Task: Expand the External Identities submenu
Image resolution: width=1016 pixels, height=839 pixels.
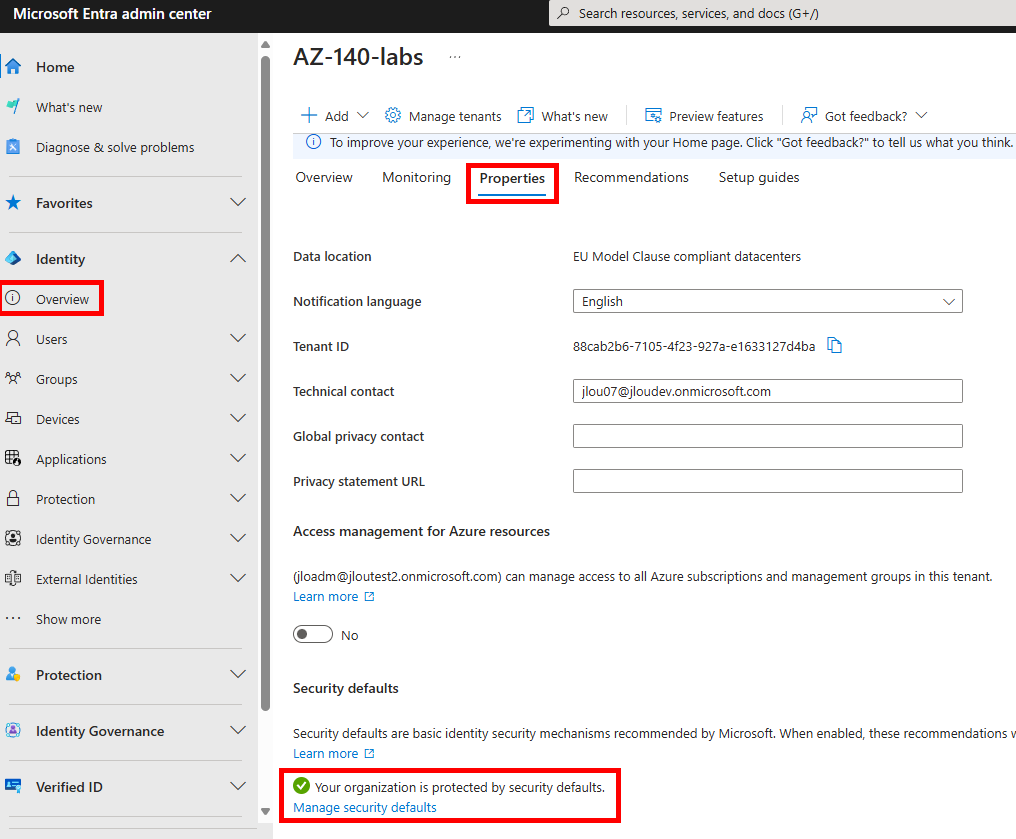Action: [x=238, y=579]
